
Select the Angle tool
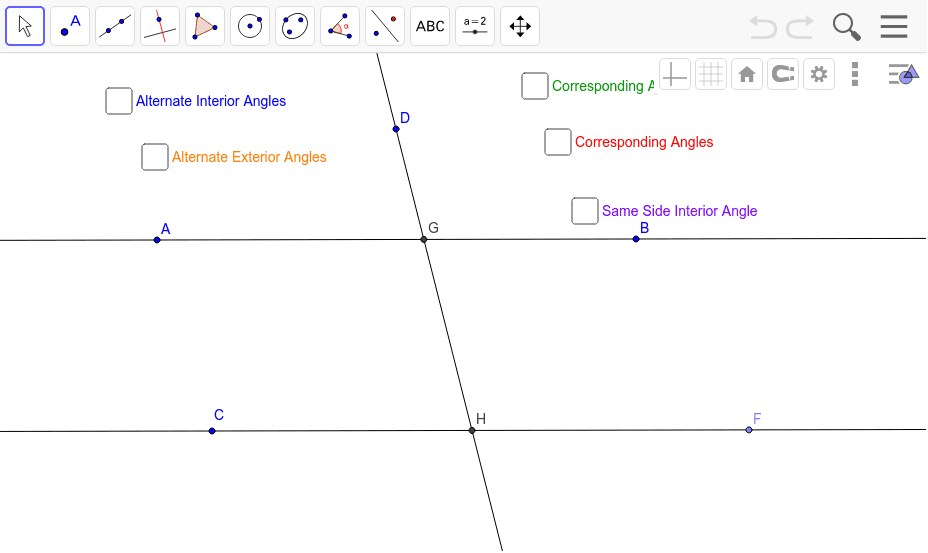(x=340, y=26)
